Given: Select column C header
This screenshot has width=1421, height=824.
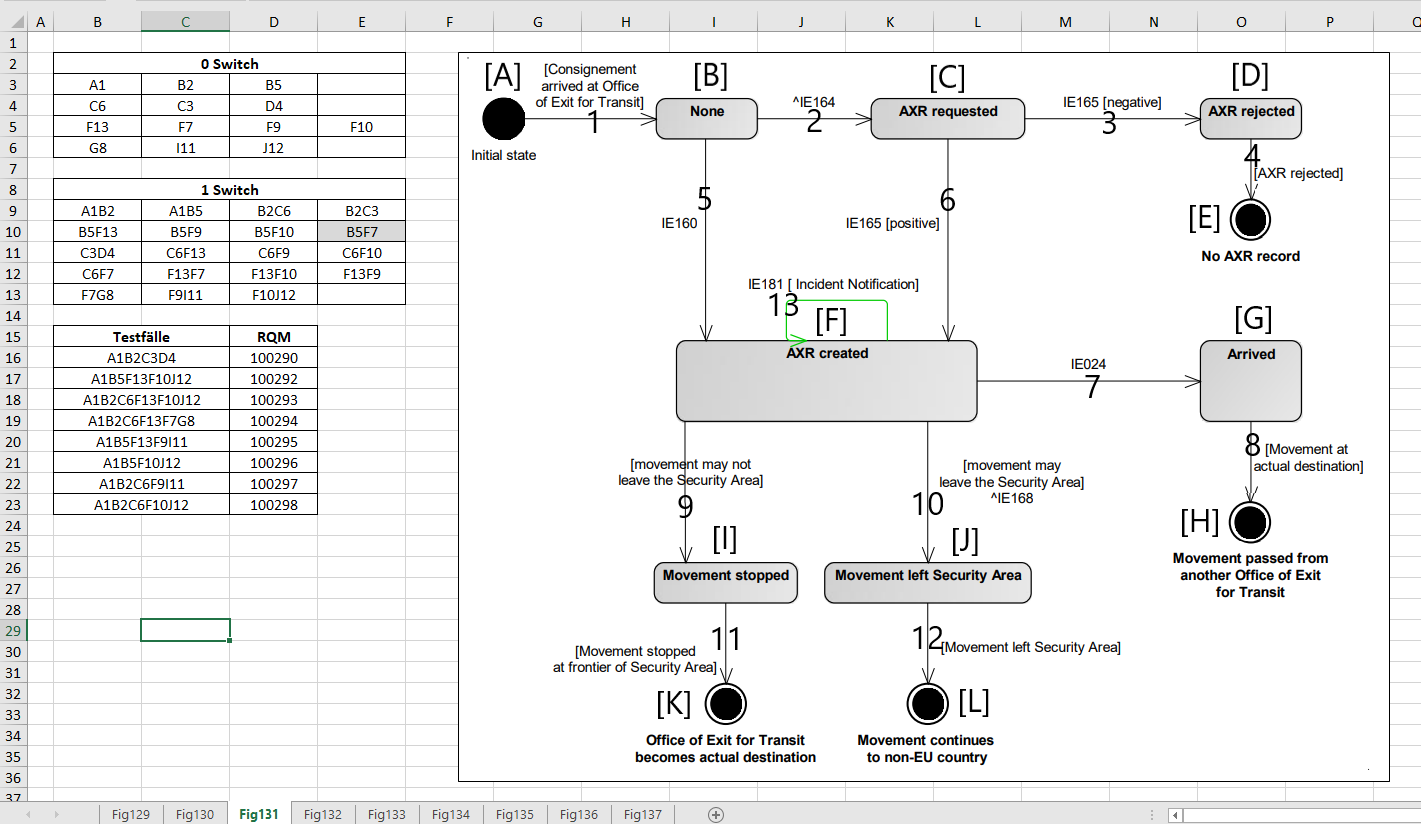Looking at the screenshot, I should point(185,21).
